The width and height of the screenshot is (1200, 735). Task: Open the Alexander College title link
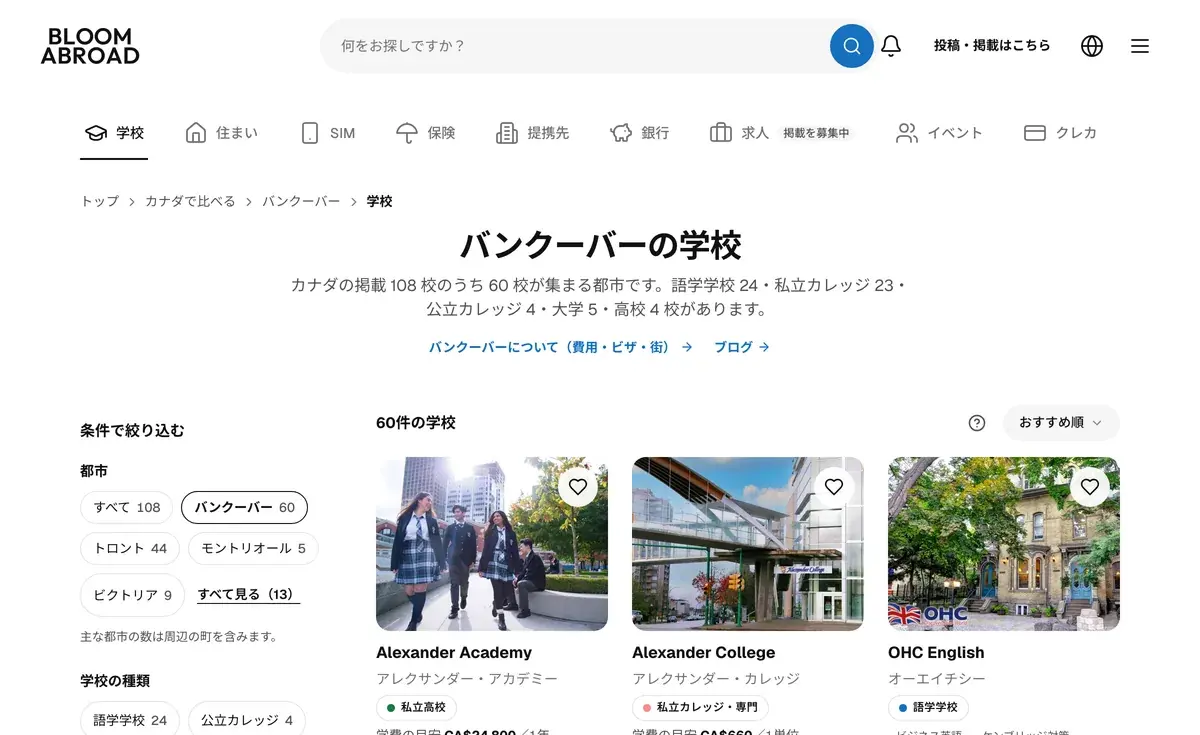704,653
